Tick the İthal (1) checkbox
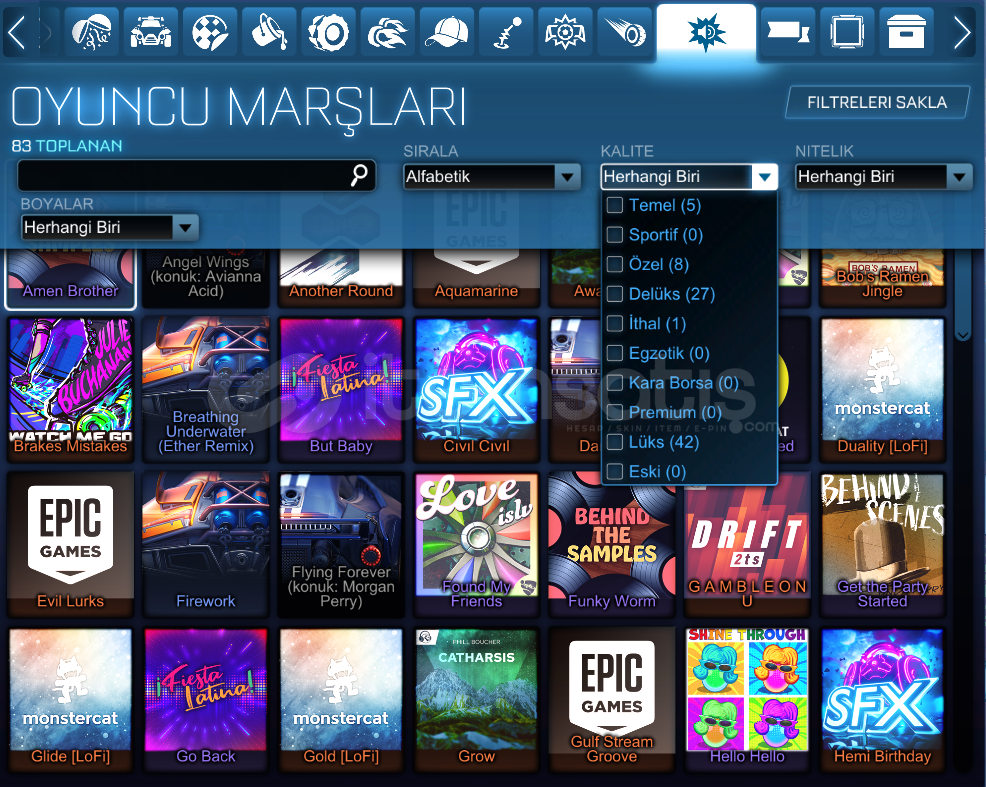The image size is (986, 787). pyautogui.click(x=615, y=323)
